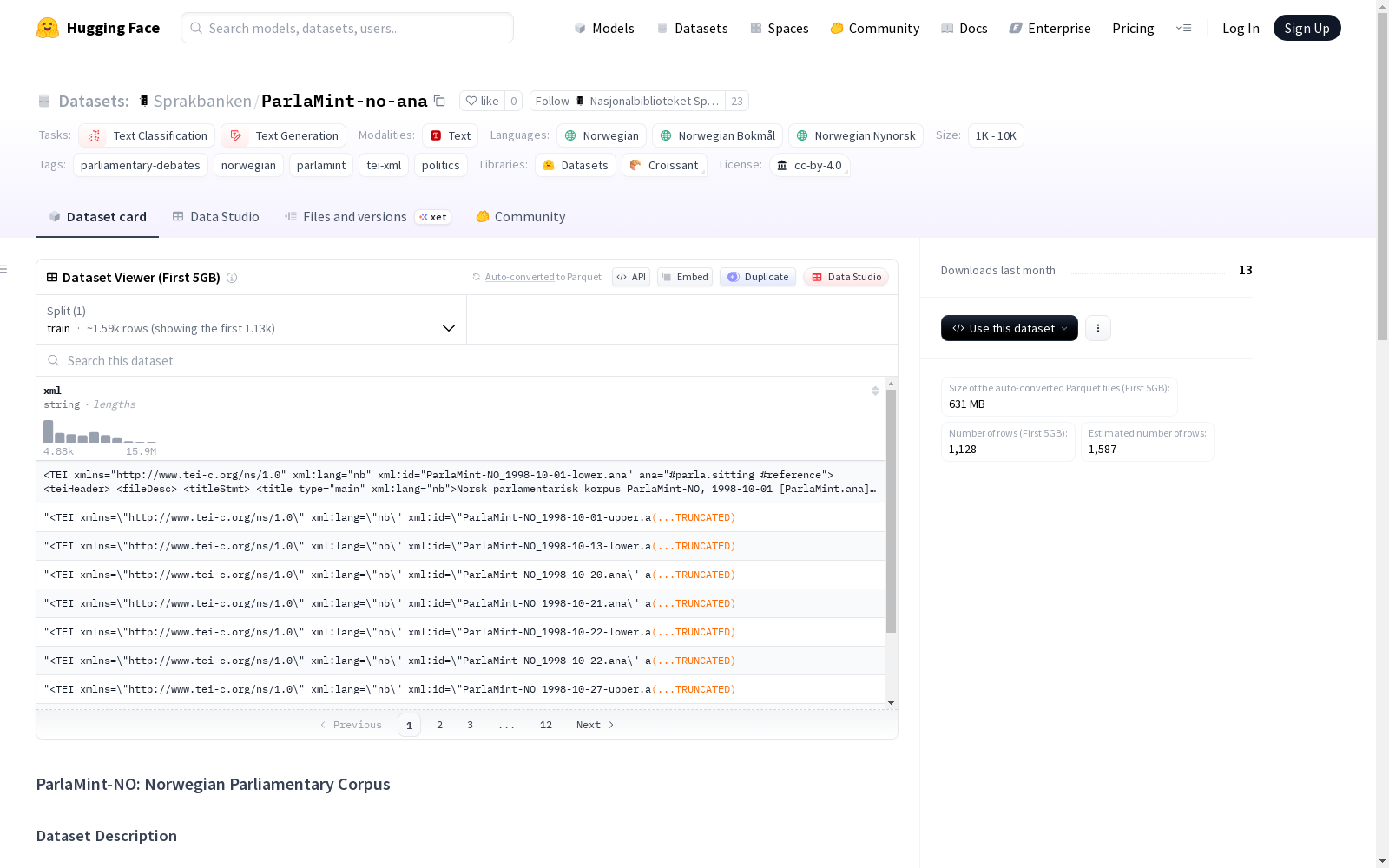Copy dataset name with the copy icon
The height and width of the screenshot is (868, 1389).
(439, 101)
